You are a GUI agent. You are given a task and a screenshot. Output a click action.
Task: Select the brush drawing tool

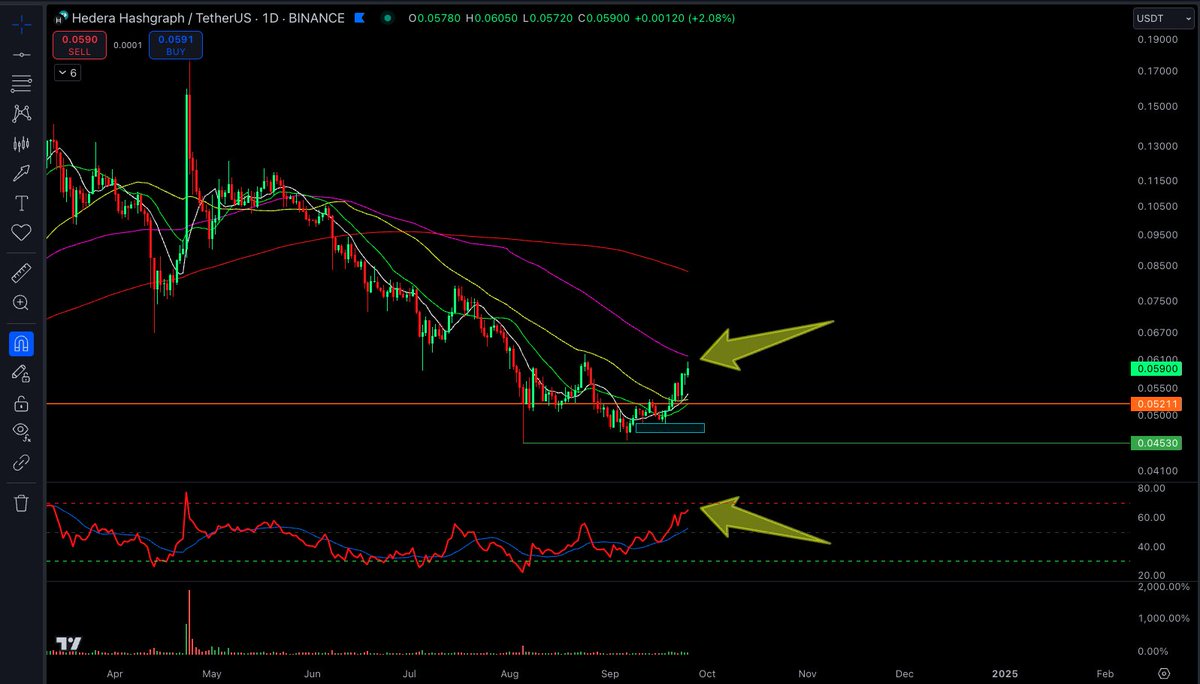click(x=20, y=174)
